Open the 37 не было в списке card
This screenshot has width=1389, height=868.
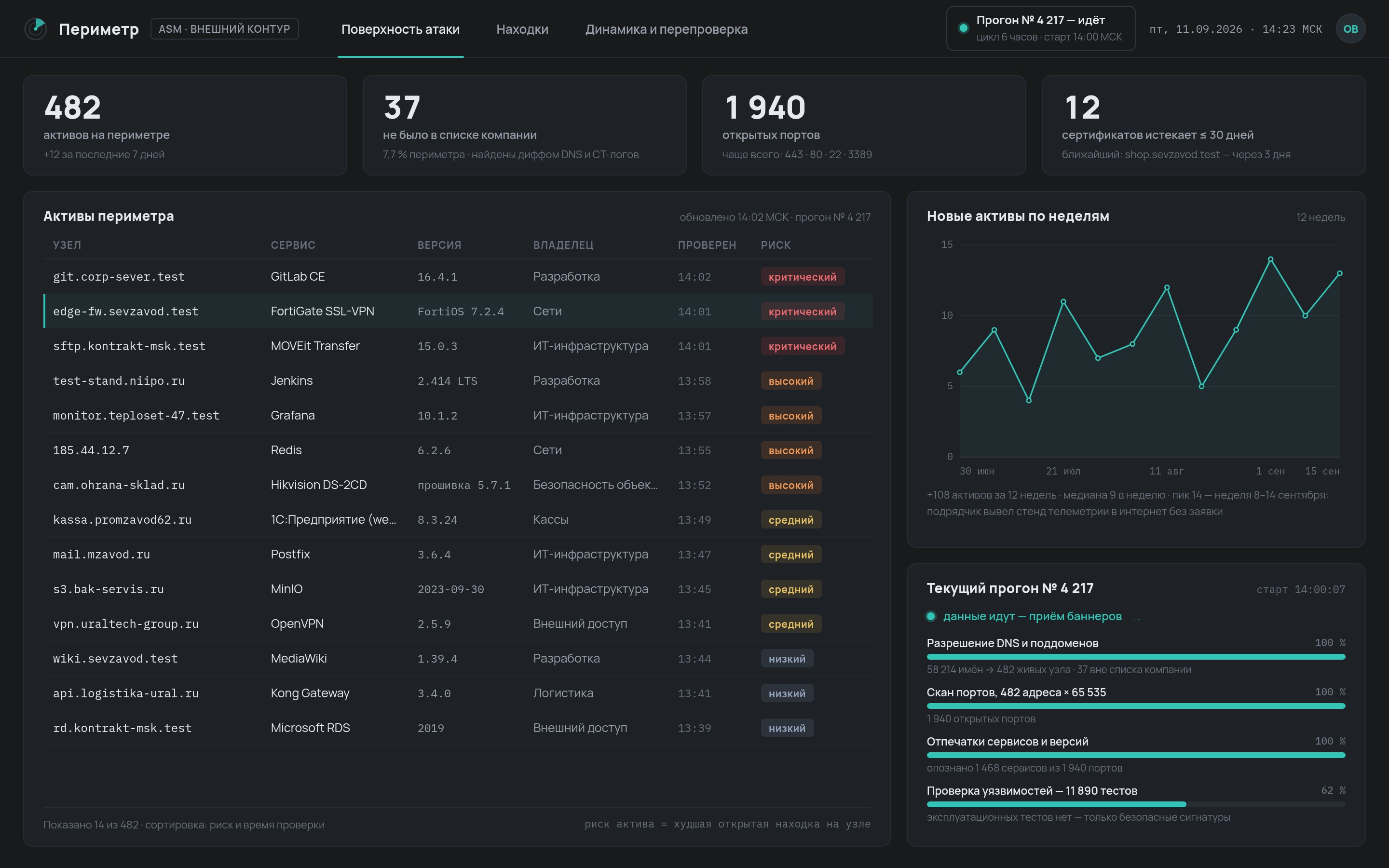525,125
